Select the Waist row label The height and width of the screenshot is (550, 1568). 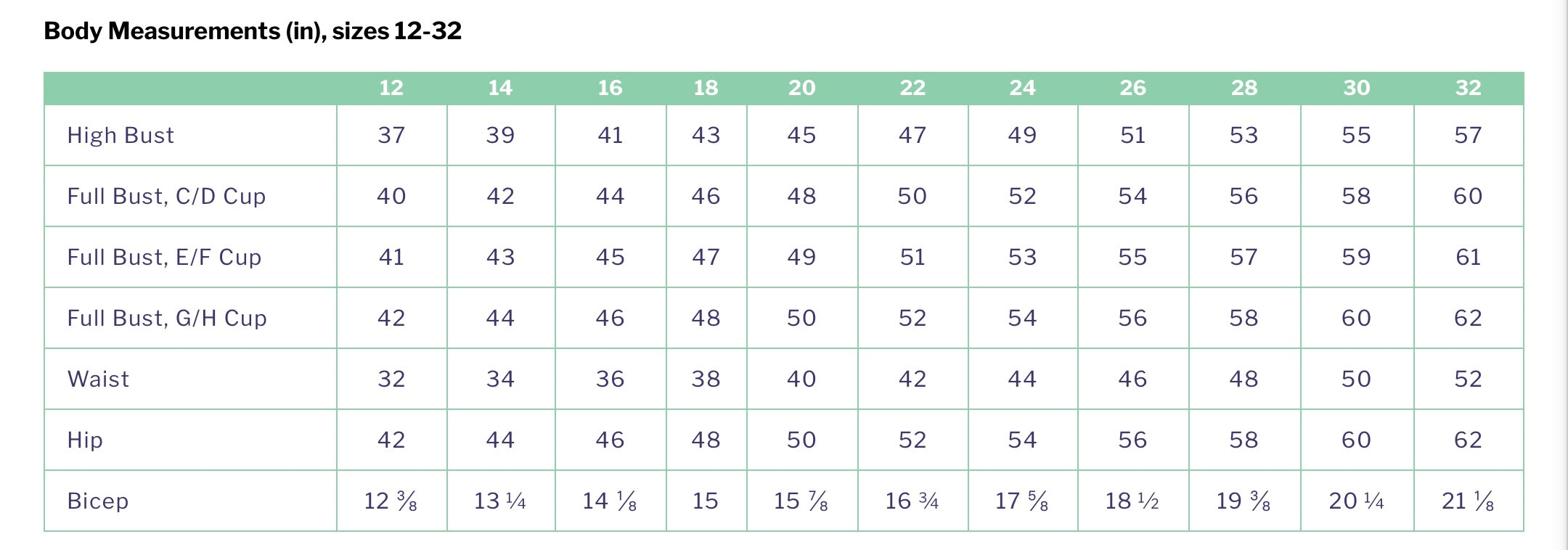tap(98, 379)
